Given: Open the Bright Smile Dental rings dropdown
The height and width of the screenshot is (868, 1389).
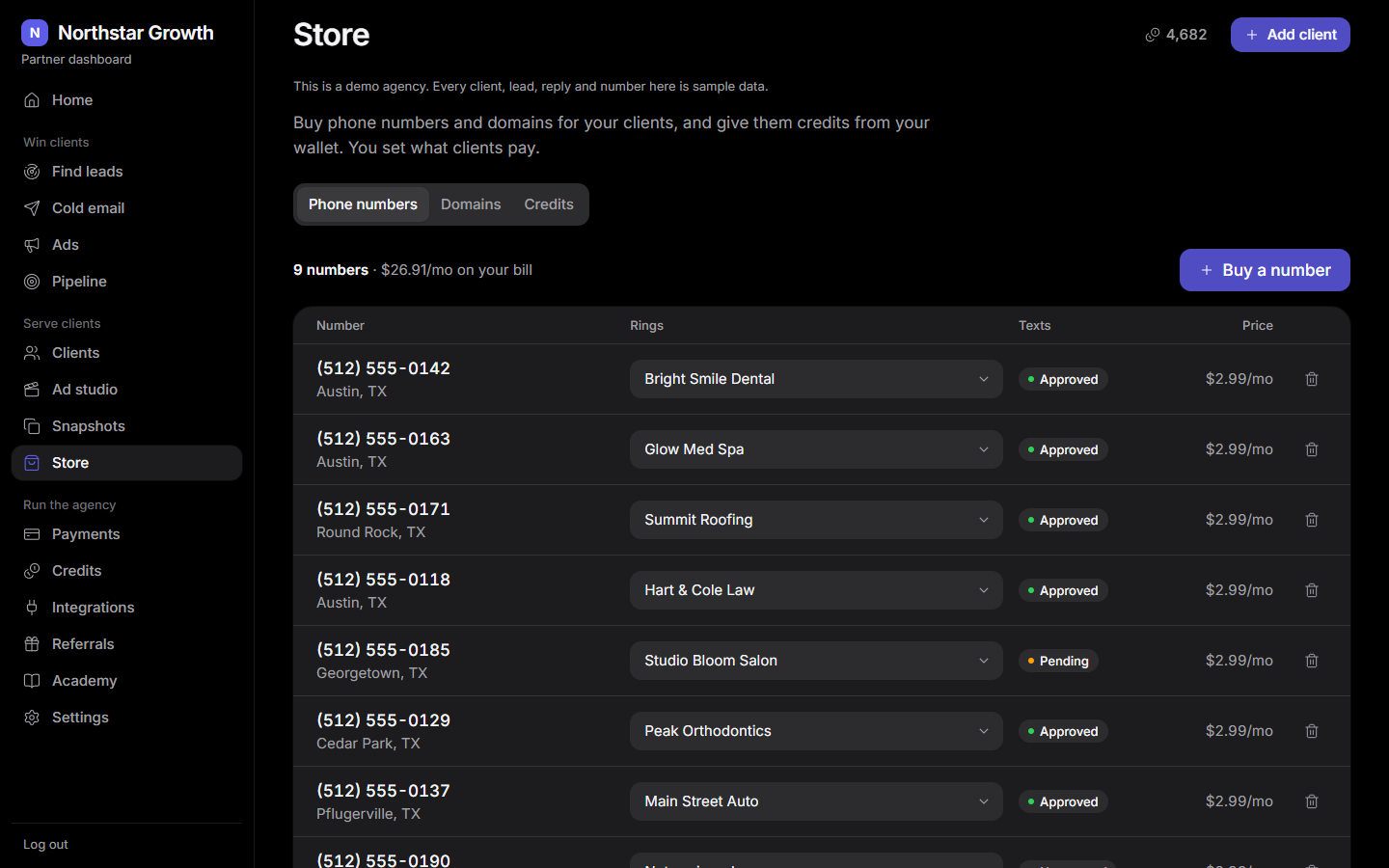Looking at the screenshot, I should point(816,379).
